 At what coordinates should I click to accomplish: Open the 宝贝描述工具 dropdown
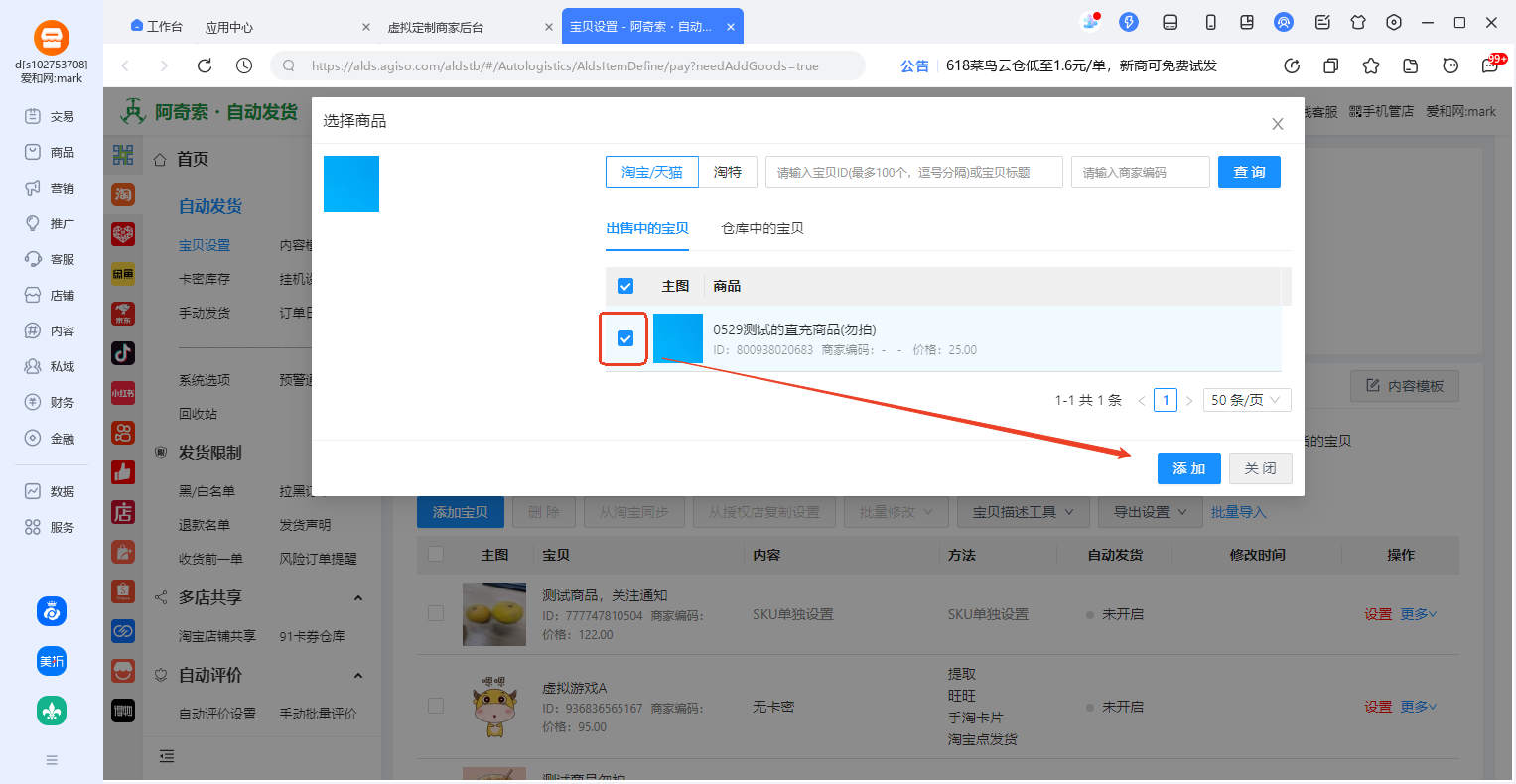click(x=1024, y=512)
